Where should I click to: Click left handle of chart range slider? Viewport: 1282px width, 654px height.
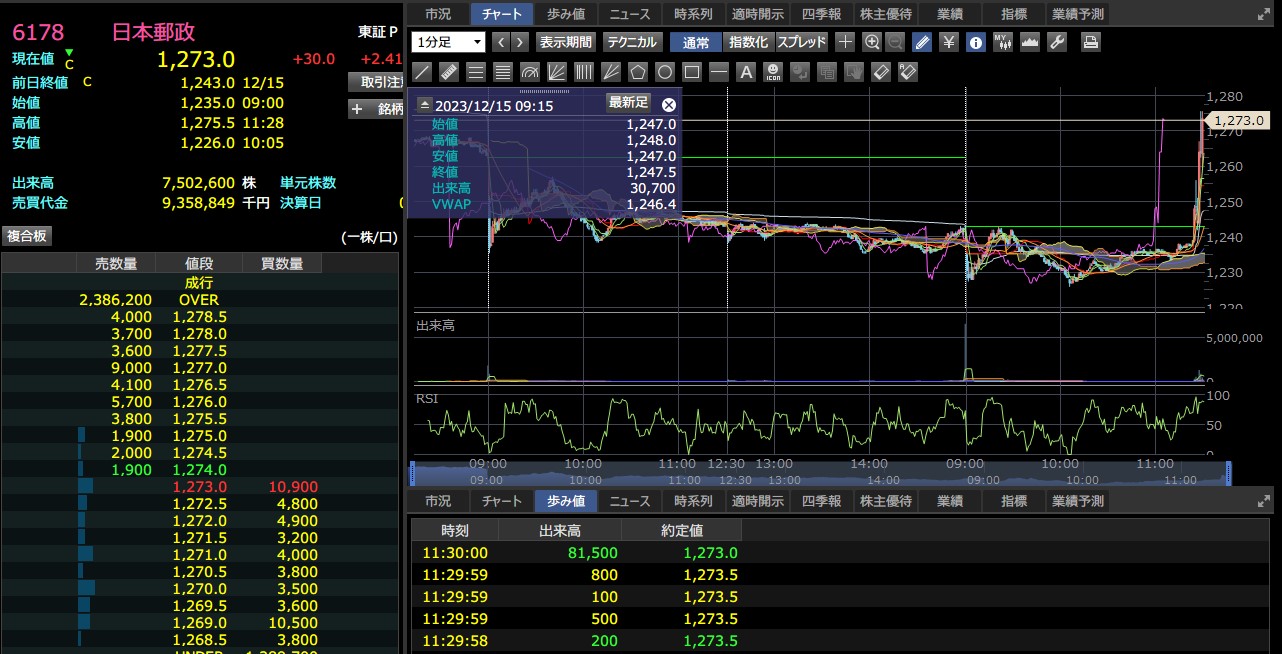click(414, 473)
